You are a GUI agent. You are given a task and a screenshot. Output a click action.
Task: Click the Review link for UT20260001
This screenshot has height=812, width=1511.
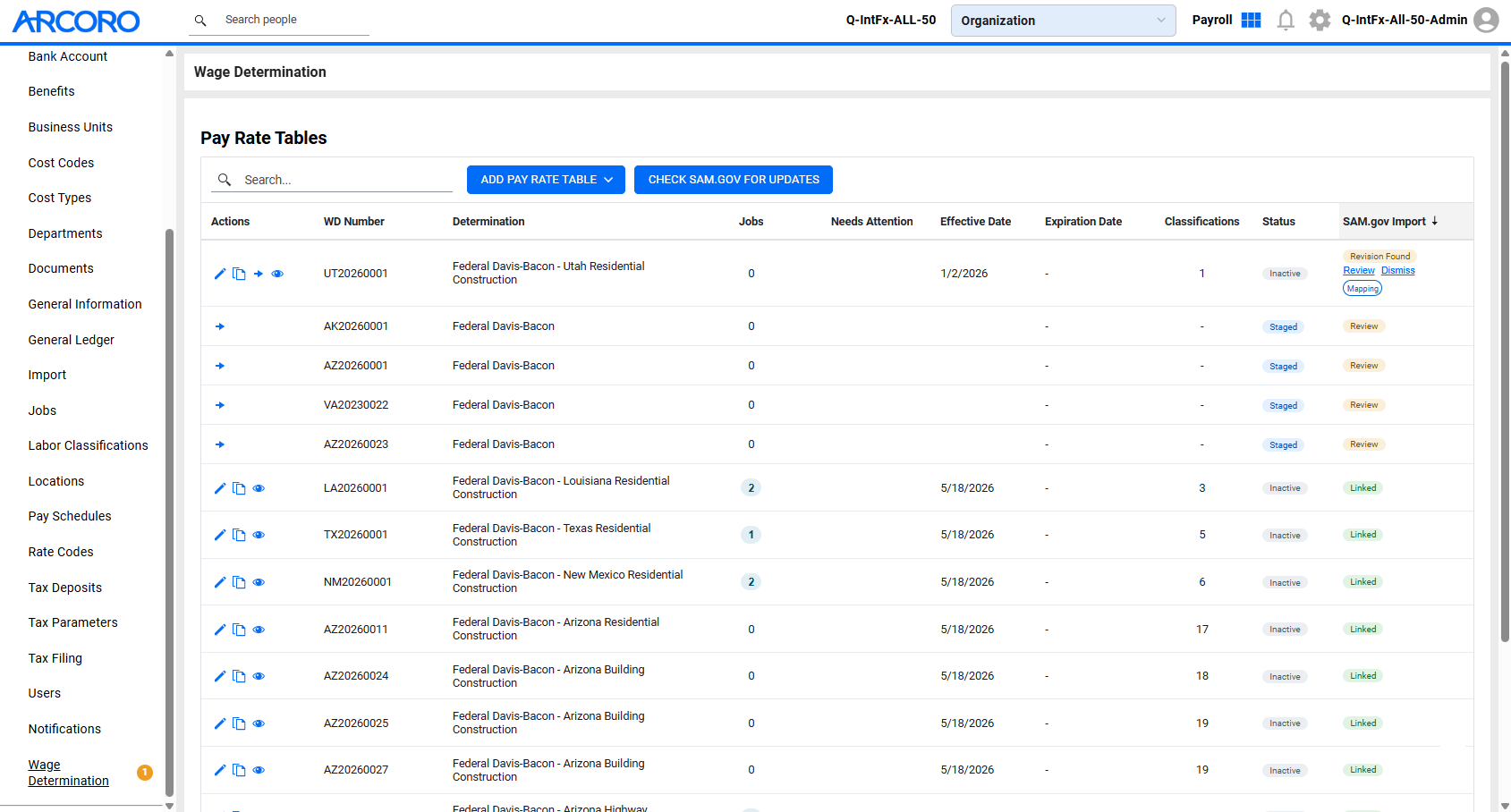click(1358, 271)
